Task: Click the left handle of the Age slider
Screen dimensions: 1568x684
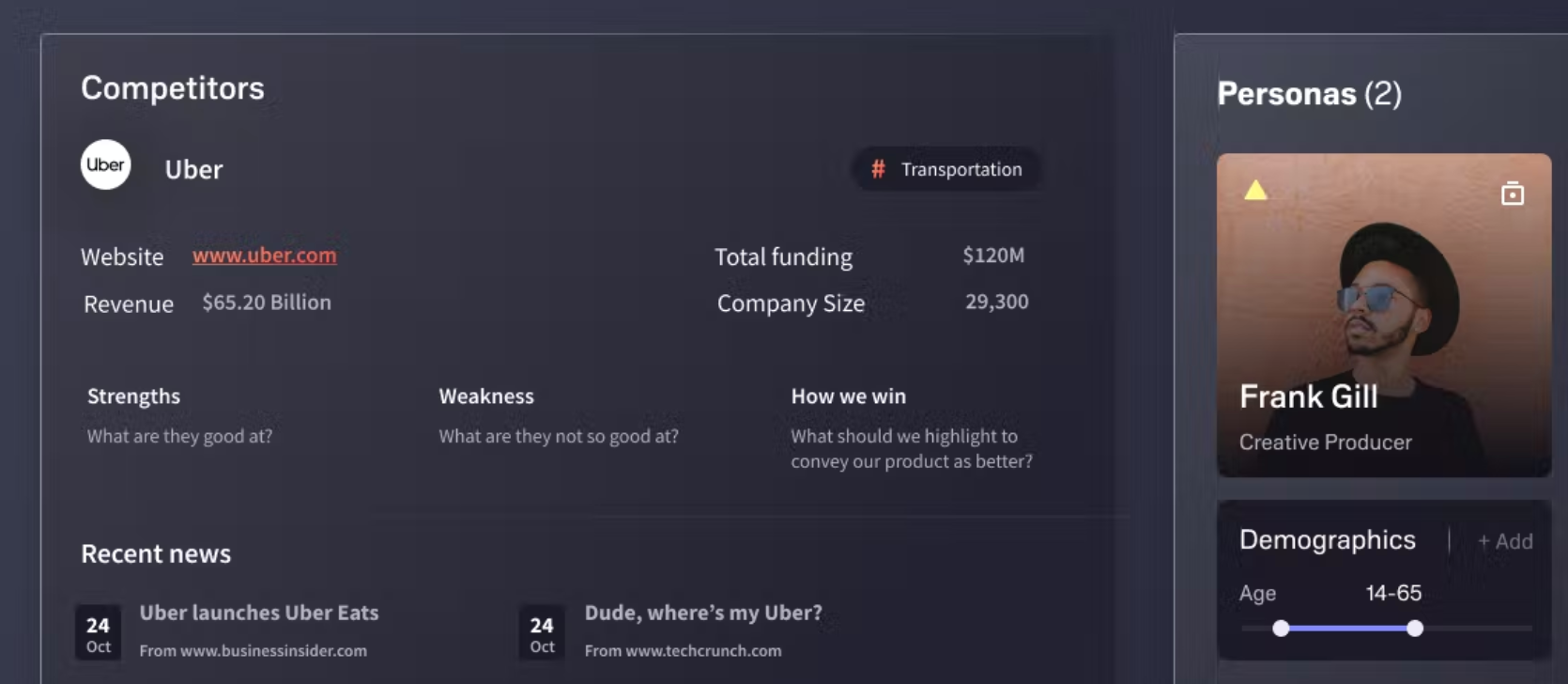Action: (1281, 629)
